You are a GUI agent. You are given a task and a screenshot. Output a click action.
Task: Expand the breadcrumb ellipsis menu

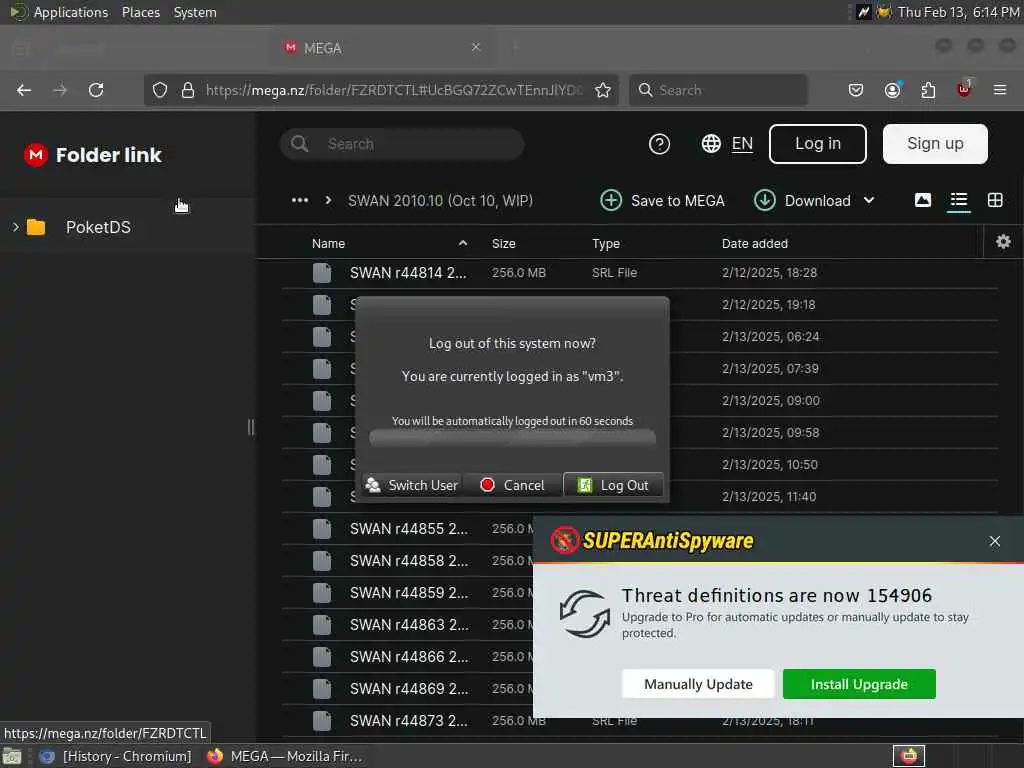[300, 200]
